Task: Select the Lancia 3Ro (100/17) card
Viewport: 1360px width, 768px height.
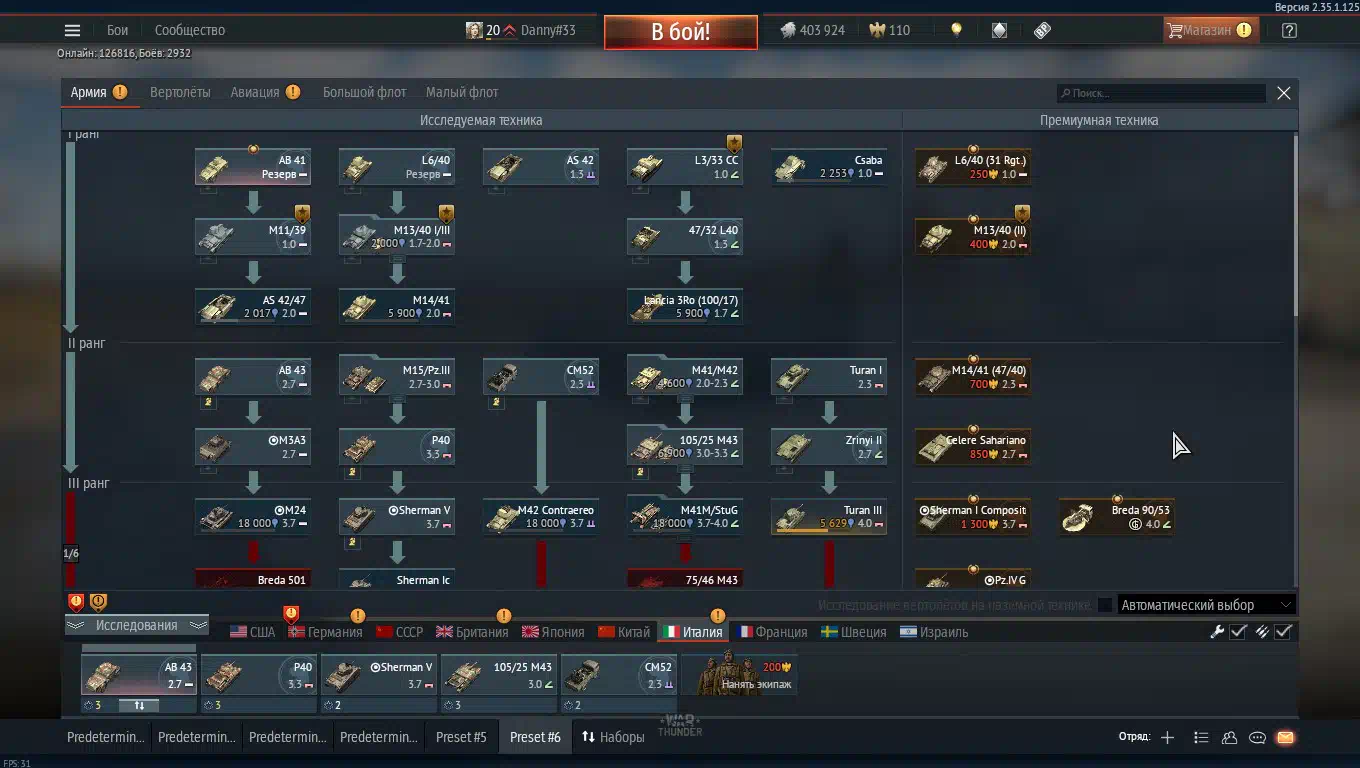Action: pyautogui.click(x=685, y=307)
